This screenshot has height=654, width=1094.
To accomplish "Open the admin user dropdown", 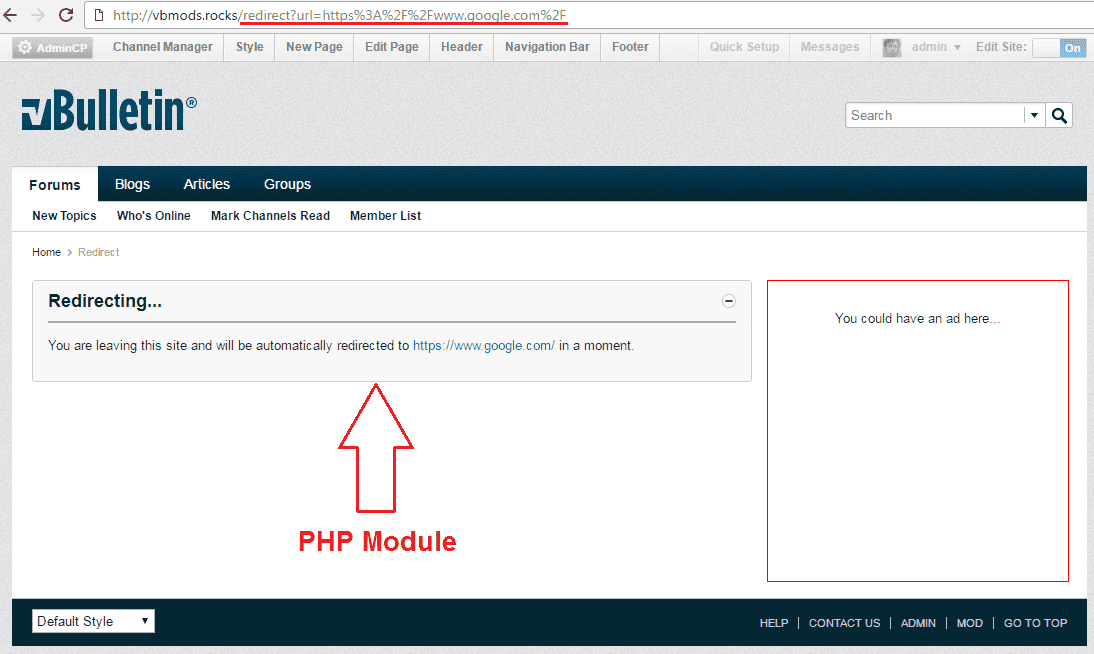I will tap(936, 47).
